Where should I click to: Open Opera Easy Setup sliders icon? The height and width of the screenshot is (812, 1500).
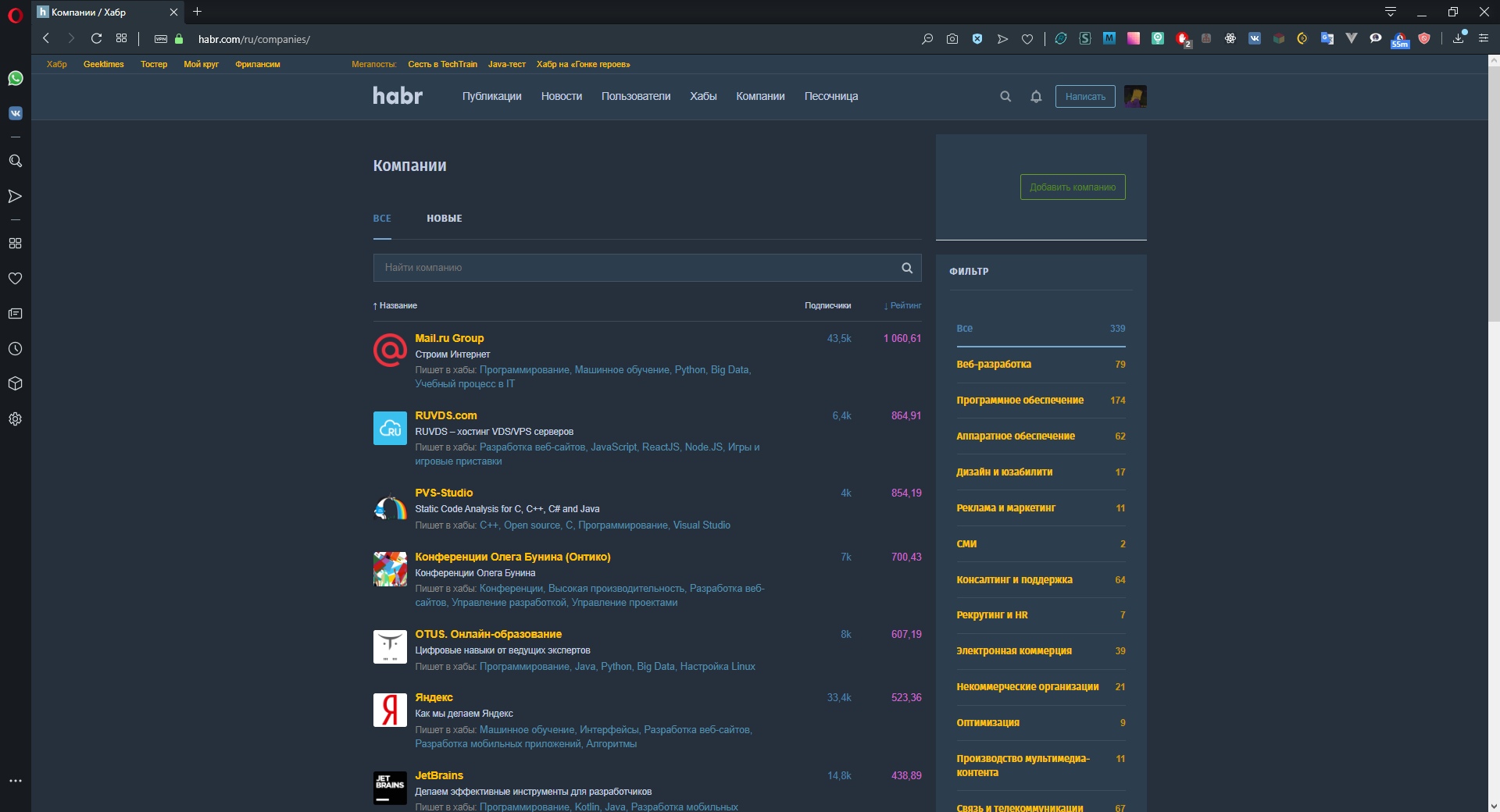click(x=1484, y=38)
